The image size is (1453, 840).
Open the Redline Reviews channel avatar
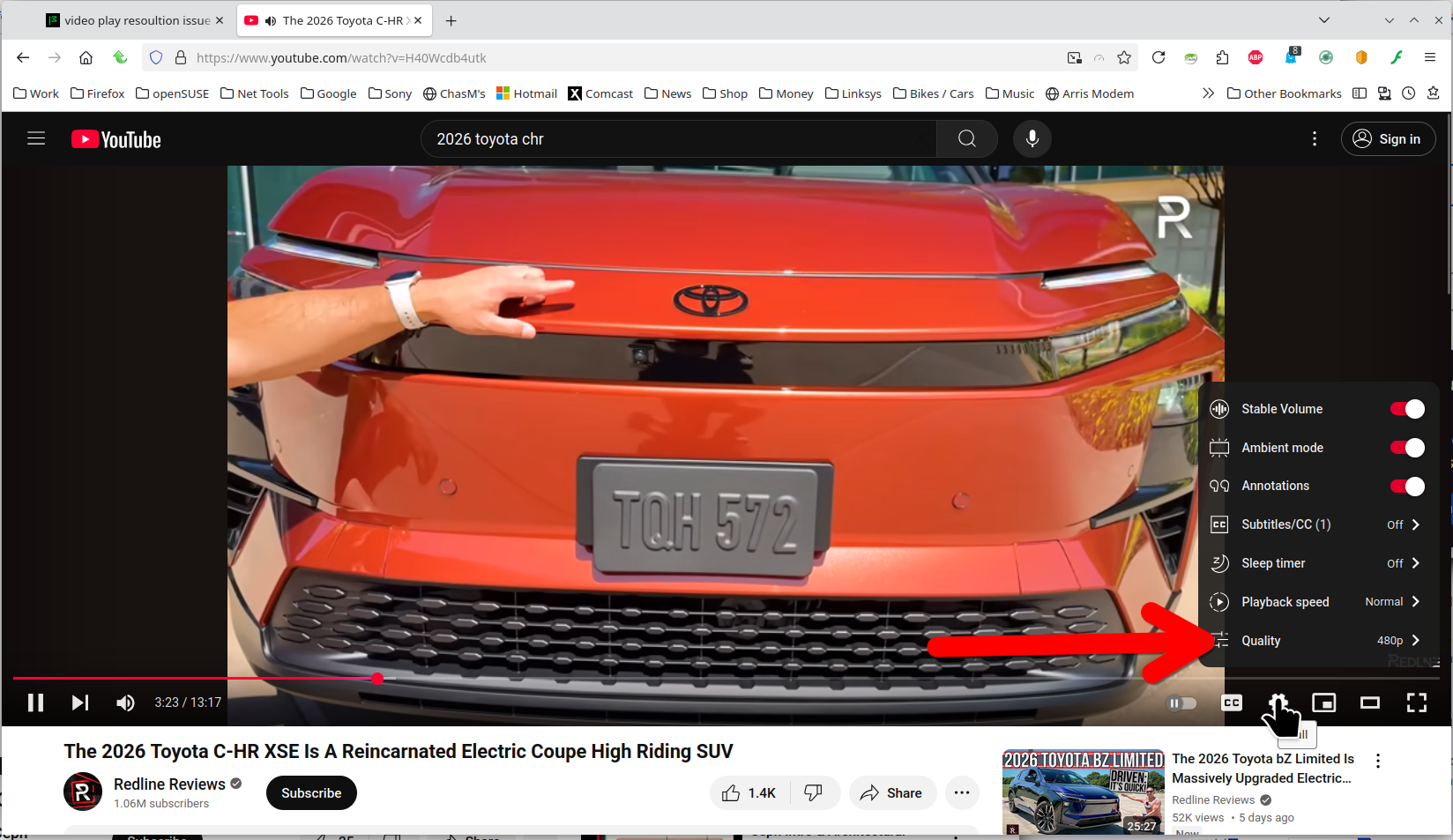(x=83, y=792)
